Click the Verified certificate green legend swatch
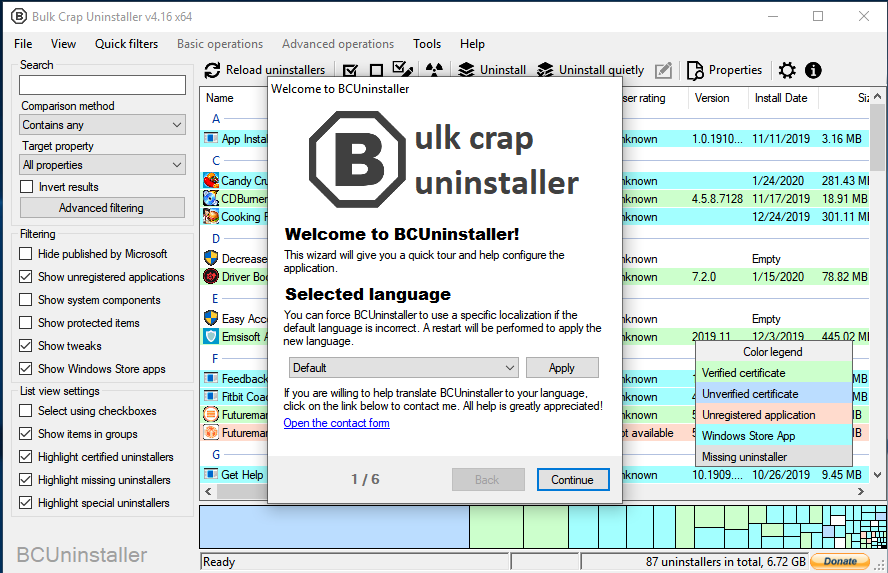Image resolution: width=888 pixels, height=573 pixels. pos(774,373)
